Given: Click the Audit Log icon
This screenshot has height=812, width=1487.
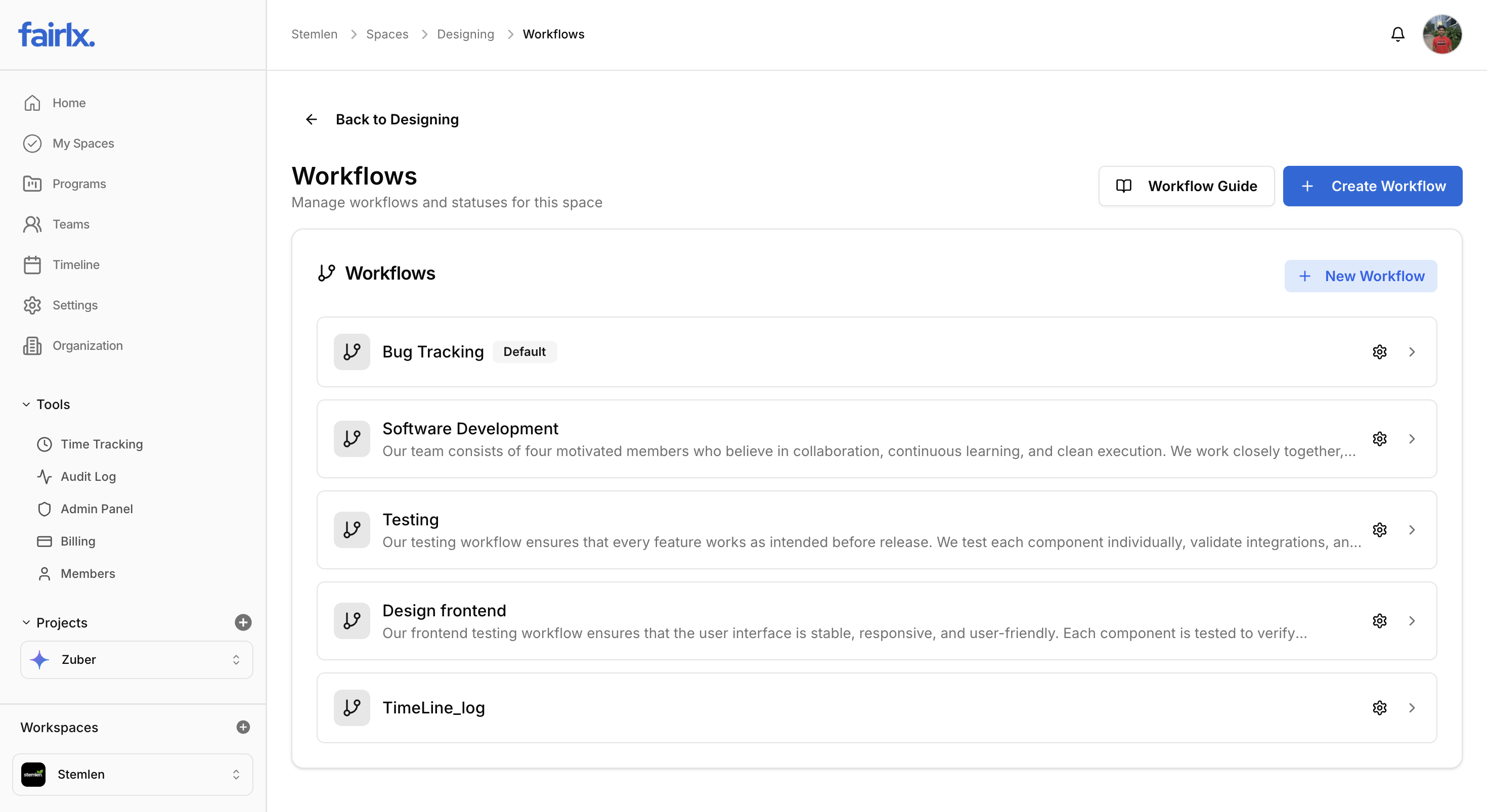Looking at the screenshot, I should pyautogui.click(x=45, y=476).
